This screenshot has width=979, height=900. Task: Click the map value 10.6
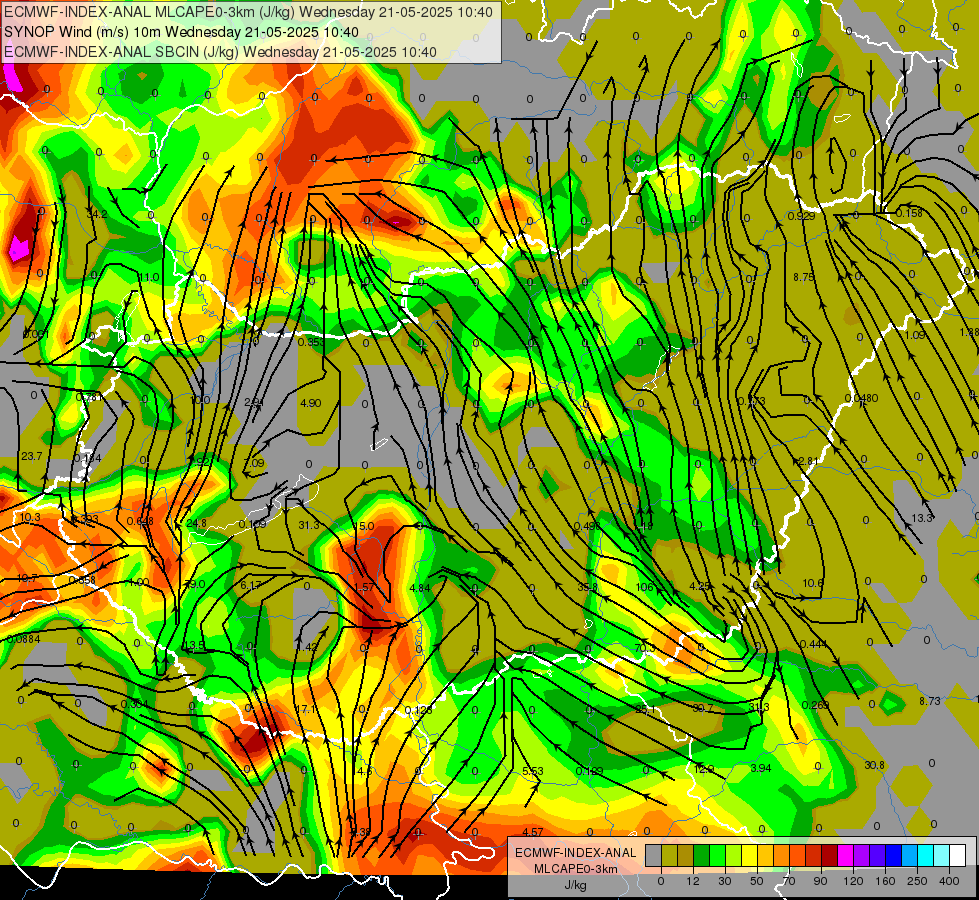(812, 583)
